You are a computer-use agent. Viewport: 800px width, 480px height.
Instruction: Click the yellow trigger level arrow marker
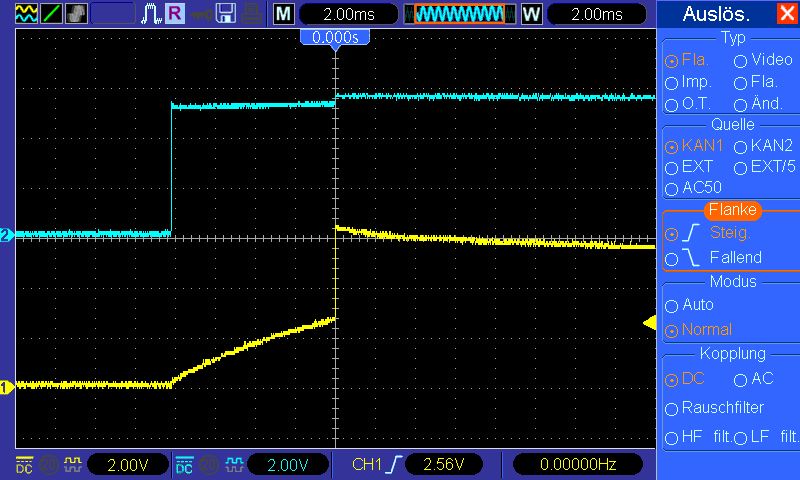[x=648, y=322]
